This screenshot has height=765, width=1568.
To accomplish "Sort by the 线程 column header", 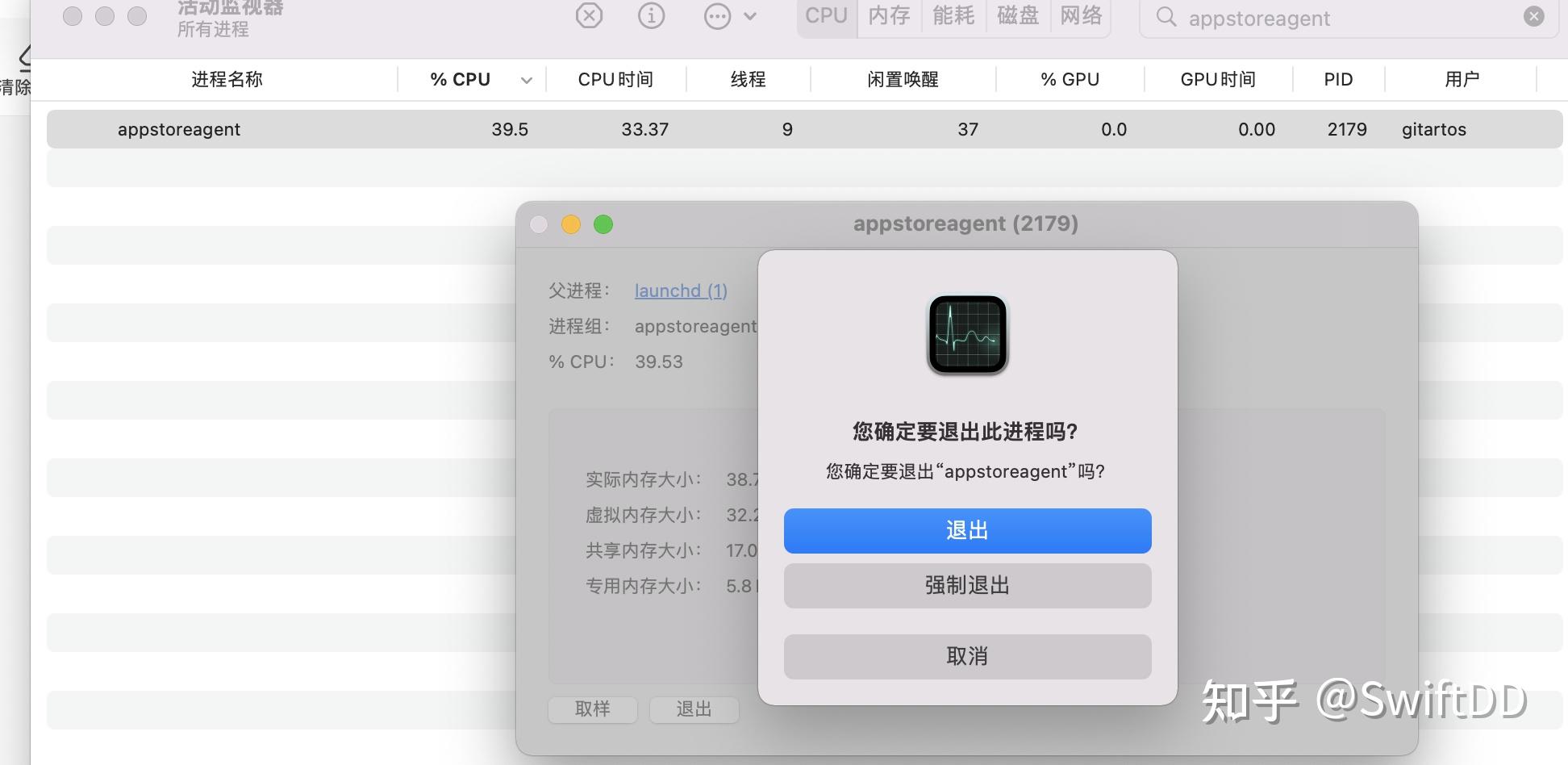I will [x=748, y=79].
